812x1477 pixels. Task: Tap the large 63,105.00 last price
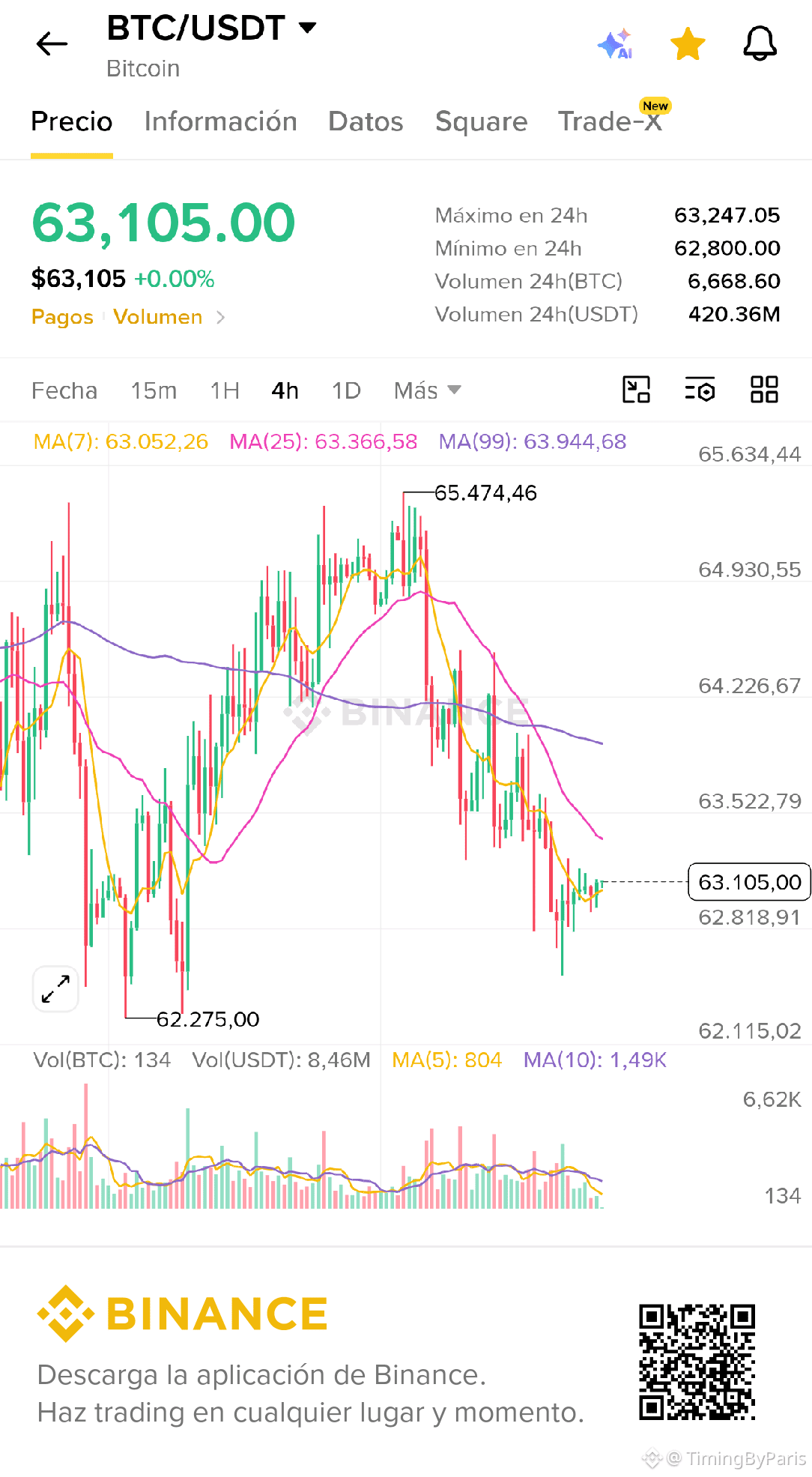pyautogui.click(x=163, y=223)
